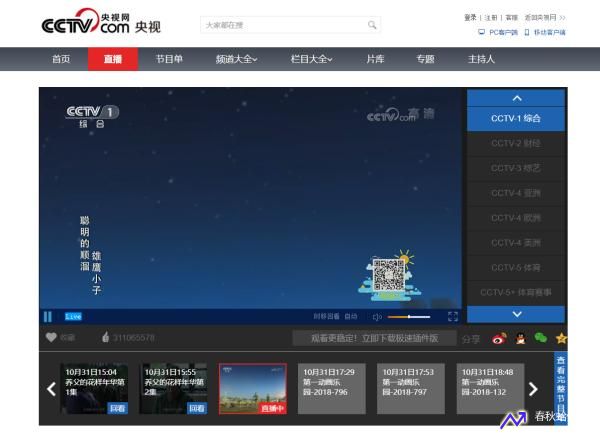Open the 片库 tab
Viewport: 600px width, 443px height.
pyautogui.click(x=375, y=59)
